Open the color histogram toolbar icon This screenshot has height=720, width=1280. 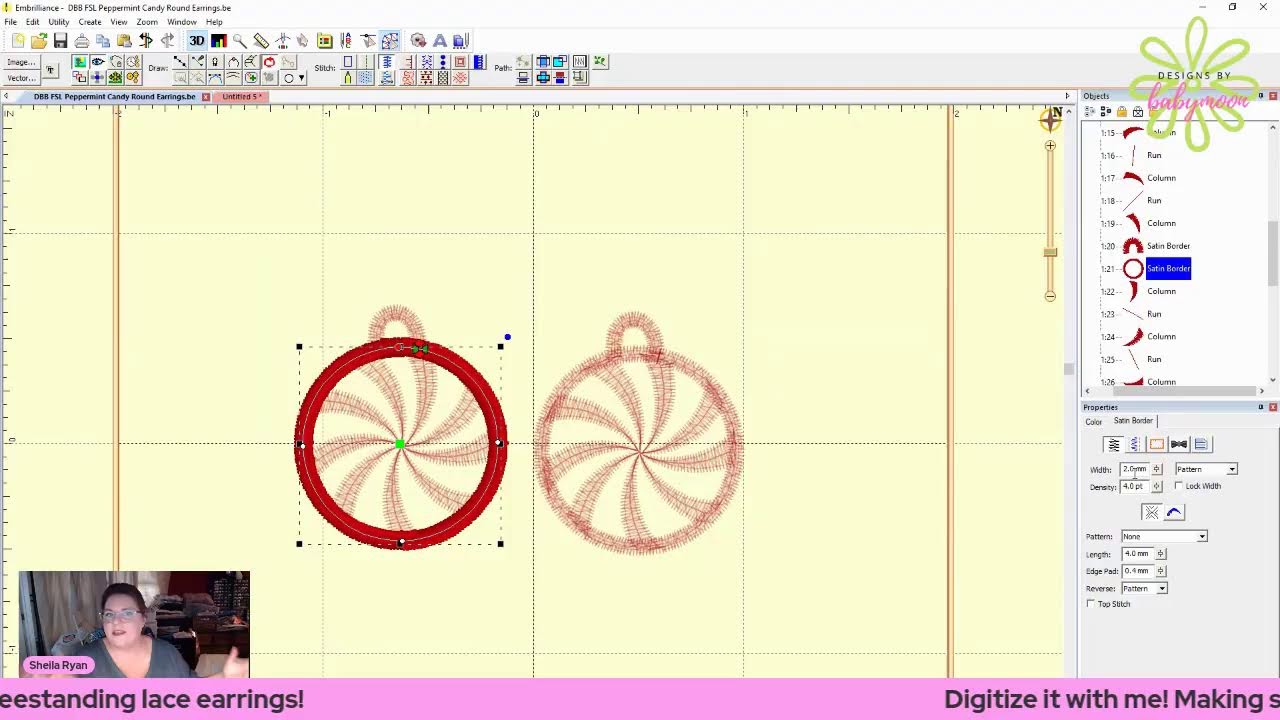pos(218,40)
